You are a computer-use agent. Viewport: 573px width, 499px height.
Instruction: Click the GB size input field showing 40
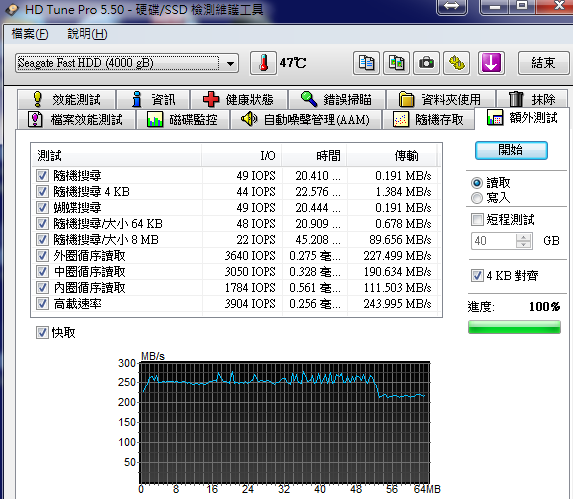[494, 241]
